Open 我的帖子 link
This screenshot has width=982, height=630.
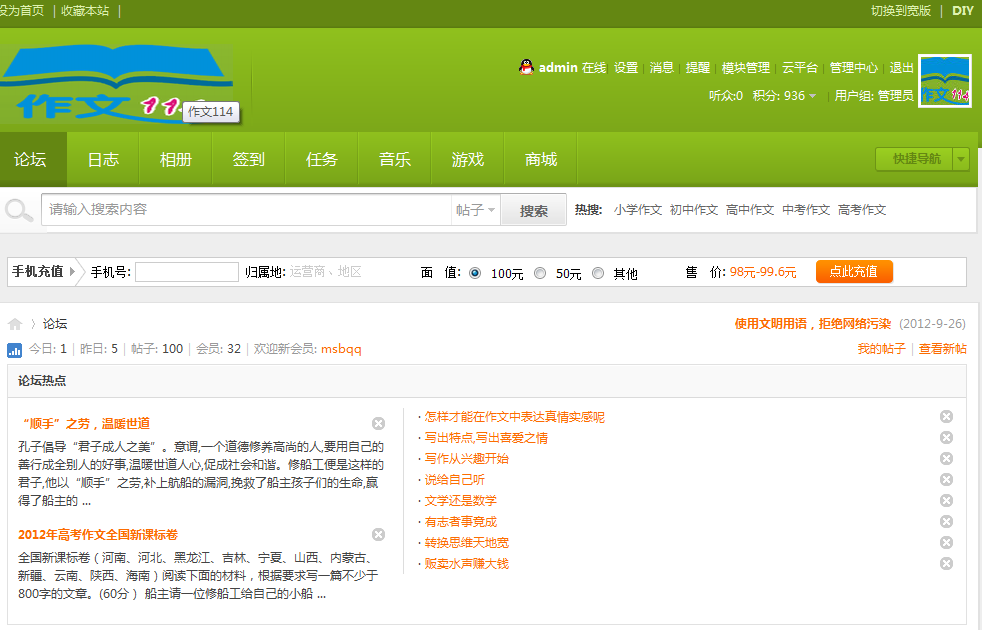(x=881, y=349)
